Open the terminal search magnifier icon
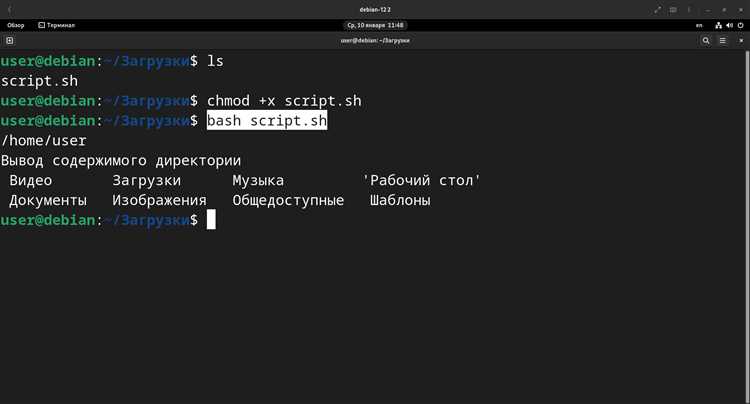The width and height of the screenshot is (750, 404). point(706,41)
